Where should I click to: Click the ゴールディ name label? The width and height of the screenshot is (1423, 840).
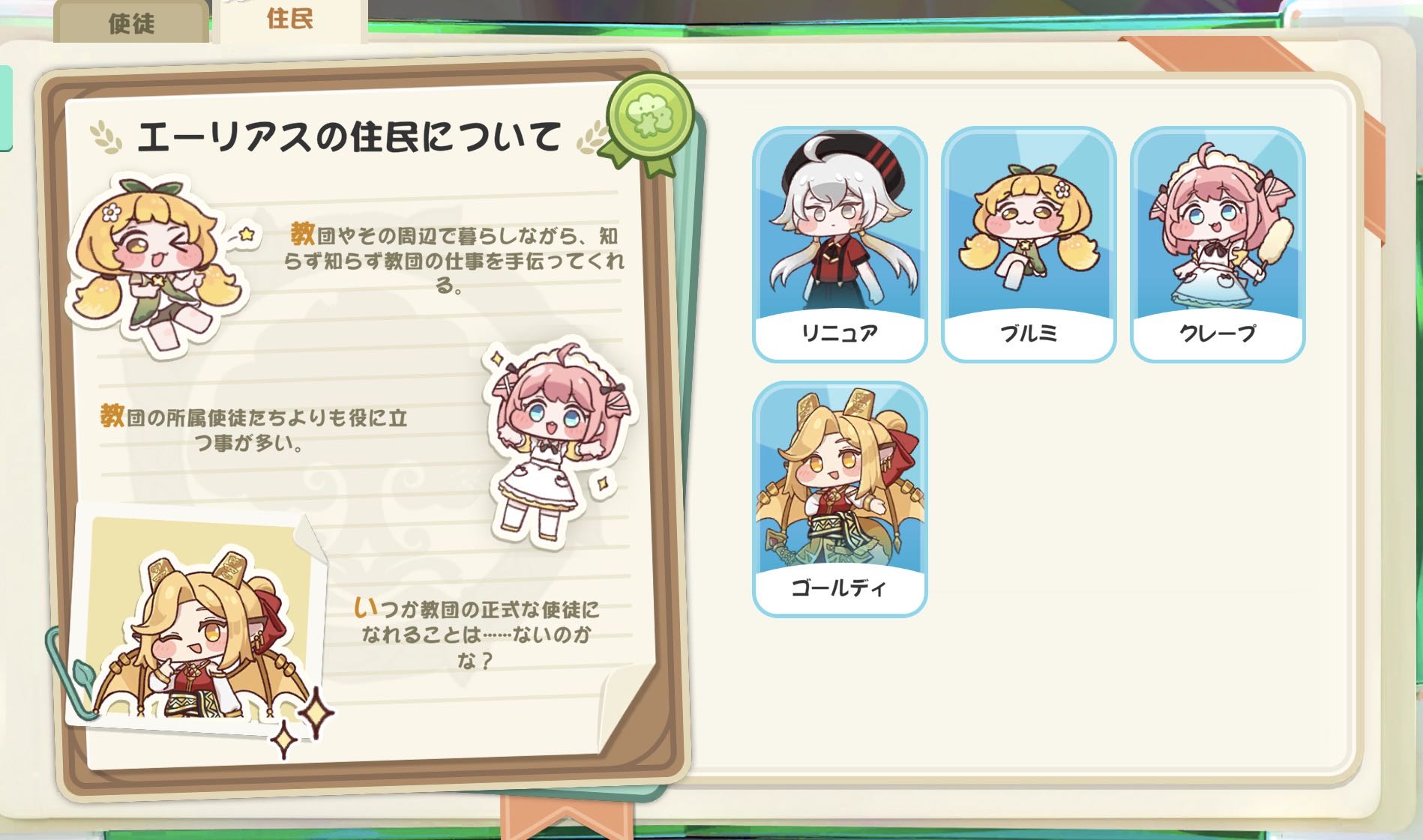point(840,587)
